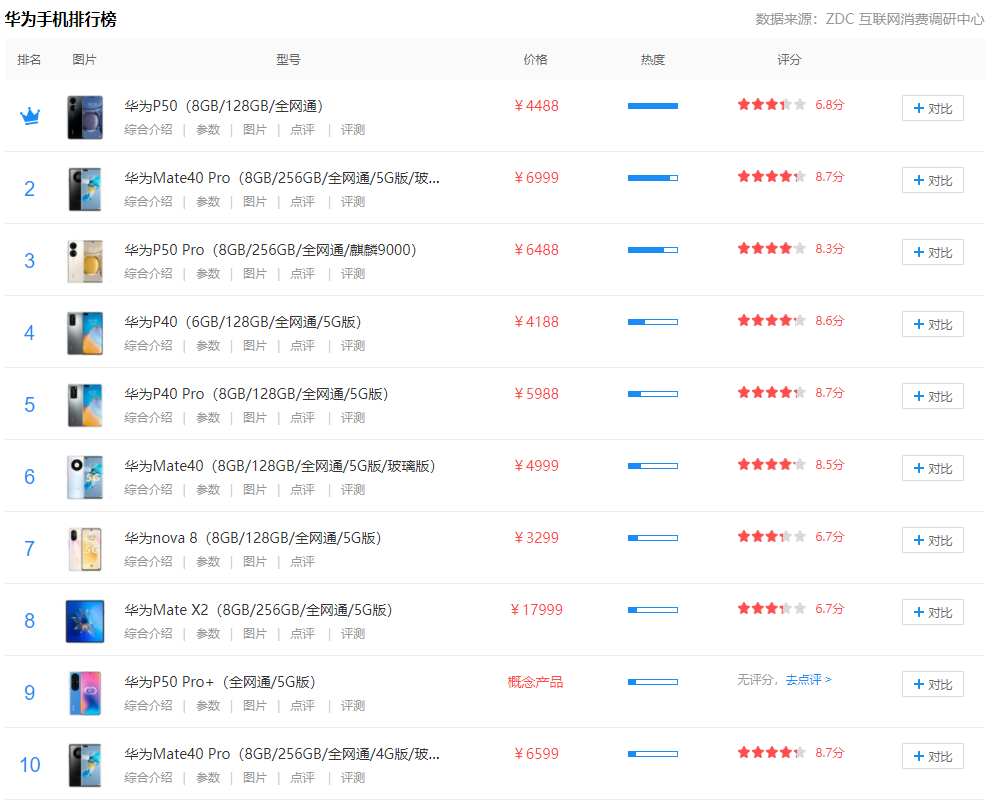Viewport: 992px width, 803px height.
Task: Click the ¥17999 price of Mate X2
Action: pos(536,610)
